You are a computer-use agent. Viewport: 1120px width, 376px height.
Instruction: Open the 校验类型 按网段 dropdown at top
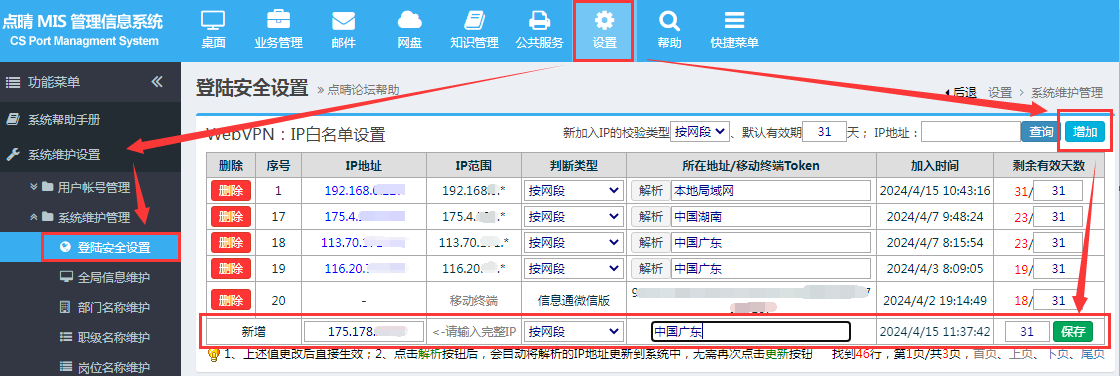699,132
